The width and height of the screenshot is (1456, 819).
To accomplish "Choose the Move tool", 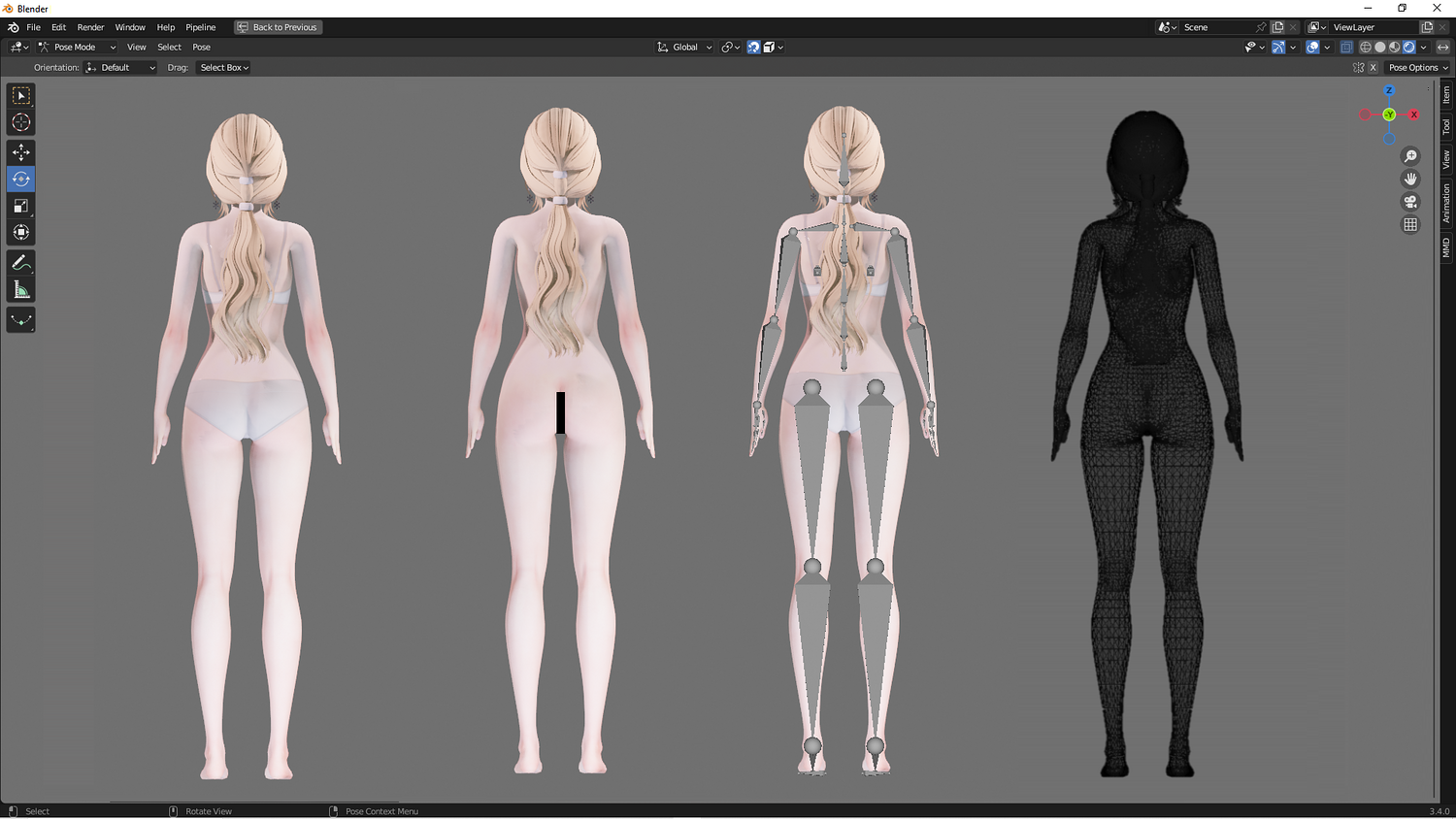I will (x=20, y=152).
